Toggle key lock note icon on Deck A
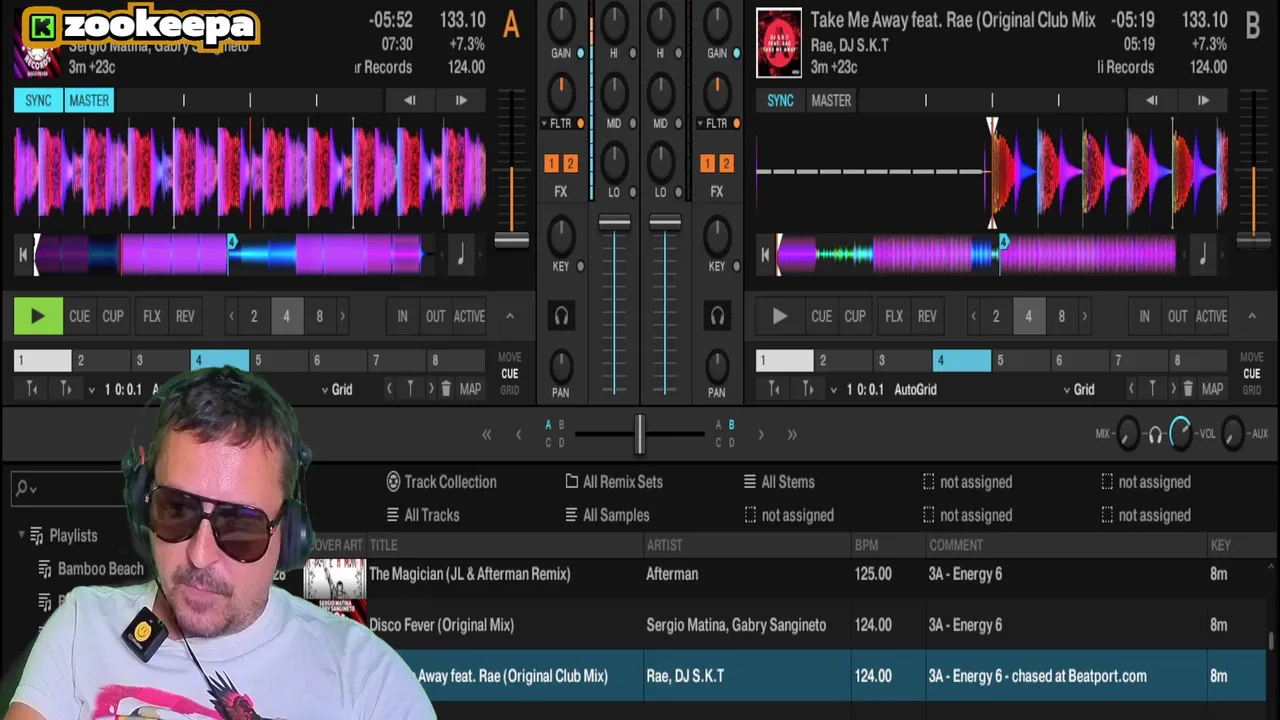The width and height of the screenshot is (1280, 720). pos(460,255)
